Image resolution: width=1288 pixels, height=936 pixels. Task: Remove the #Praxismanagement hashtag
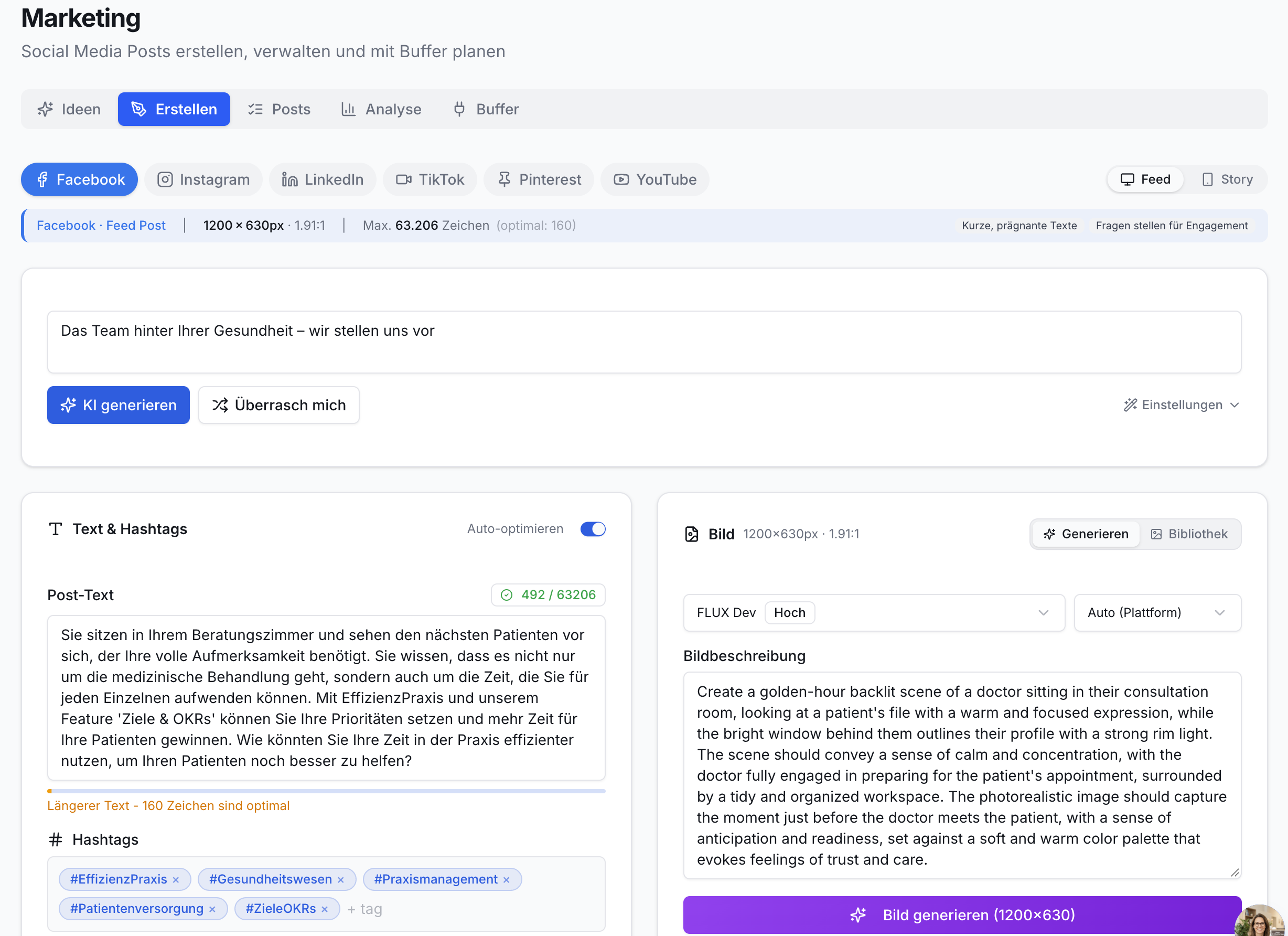tap(506, 880)
